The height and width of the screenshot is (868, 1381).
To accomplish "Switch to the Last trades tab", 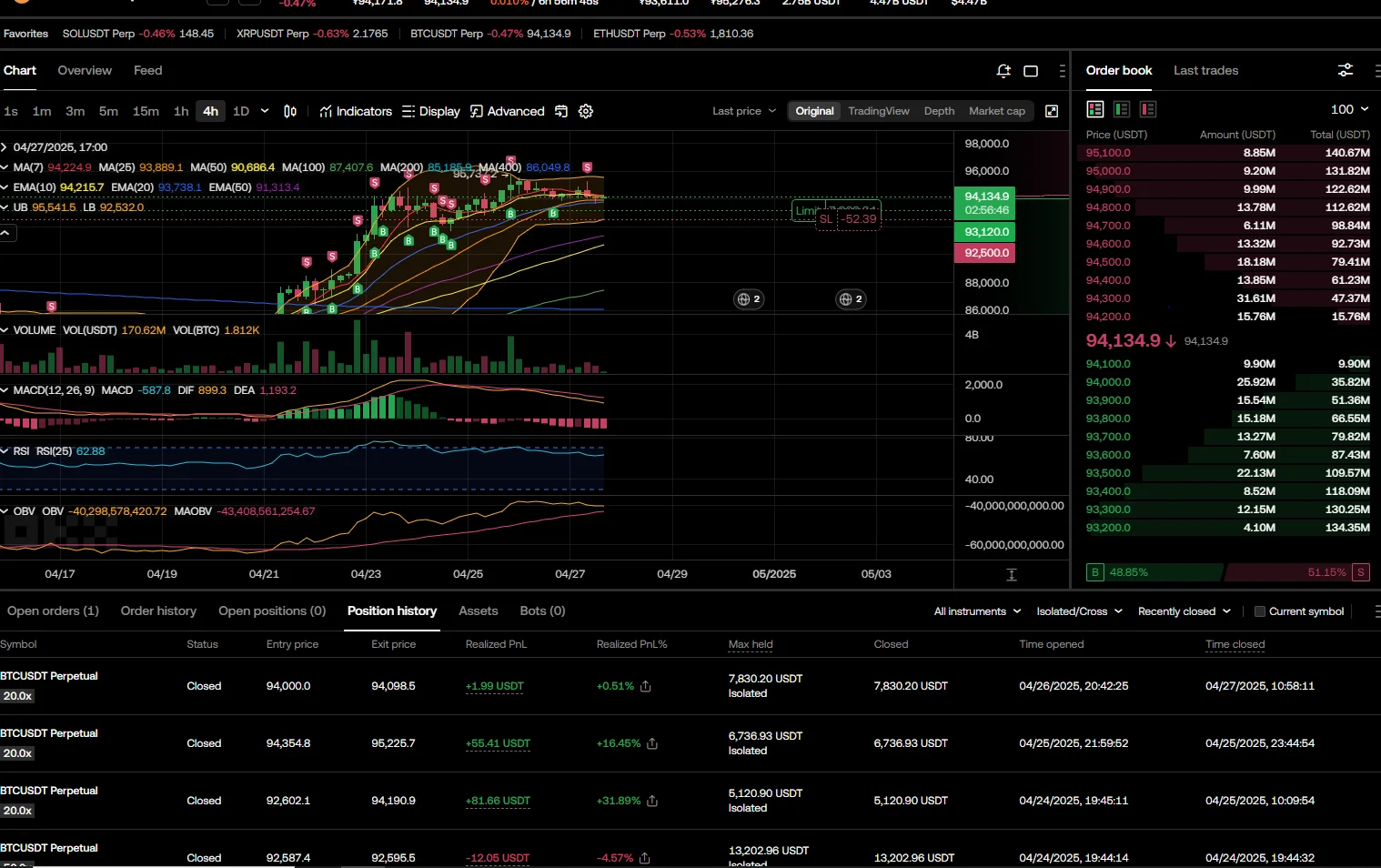I will [x=1205, y=70].
